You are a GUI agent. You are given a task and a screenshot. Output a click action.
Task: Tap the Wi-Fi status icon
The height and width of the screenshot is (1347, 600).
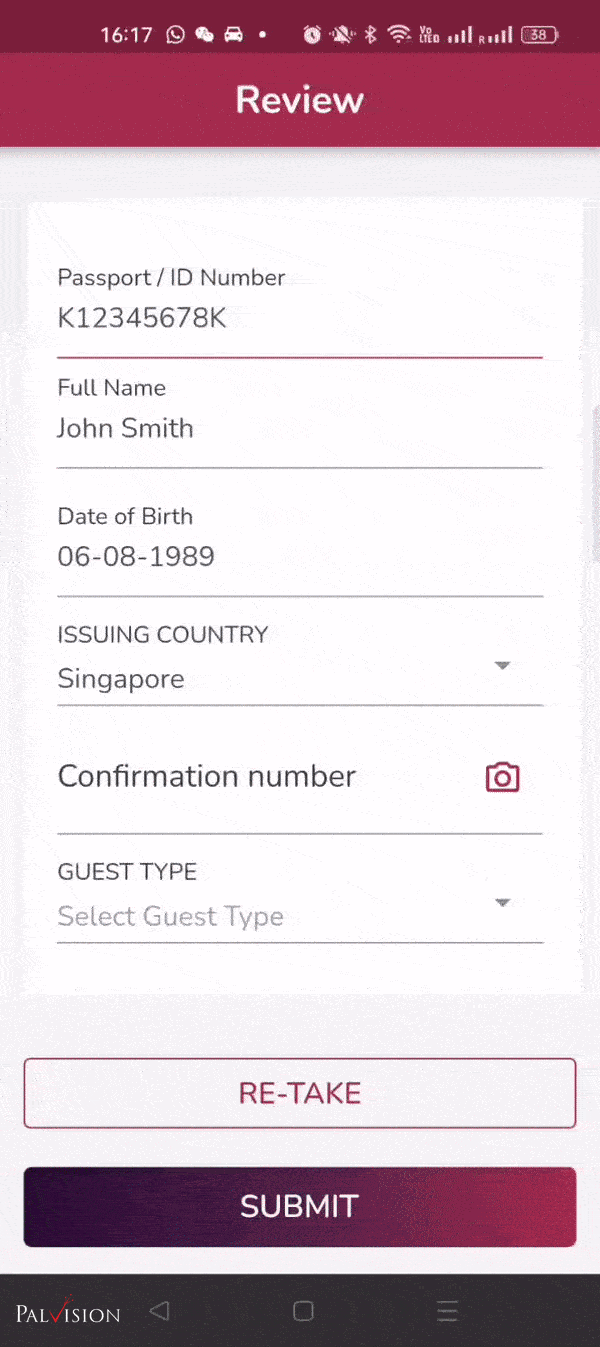(399, 35)
